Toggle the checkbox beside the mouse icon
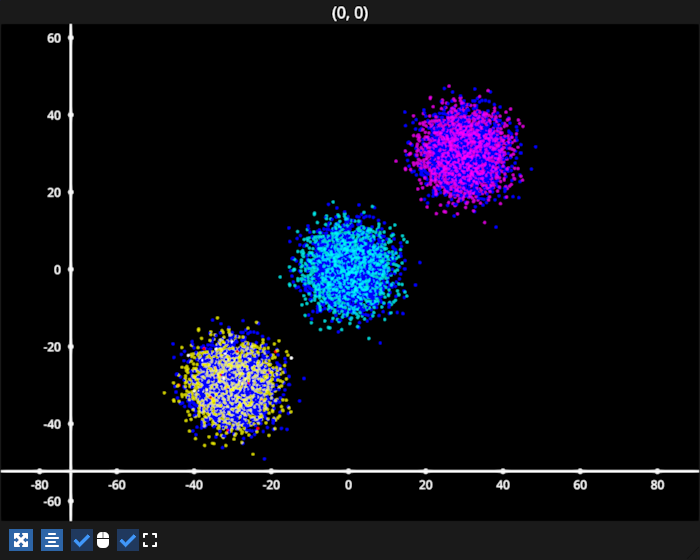The width and height of the screenshot is (700, 560). pyautogui.click(x=82, y=540)
